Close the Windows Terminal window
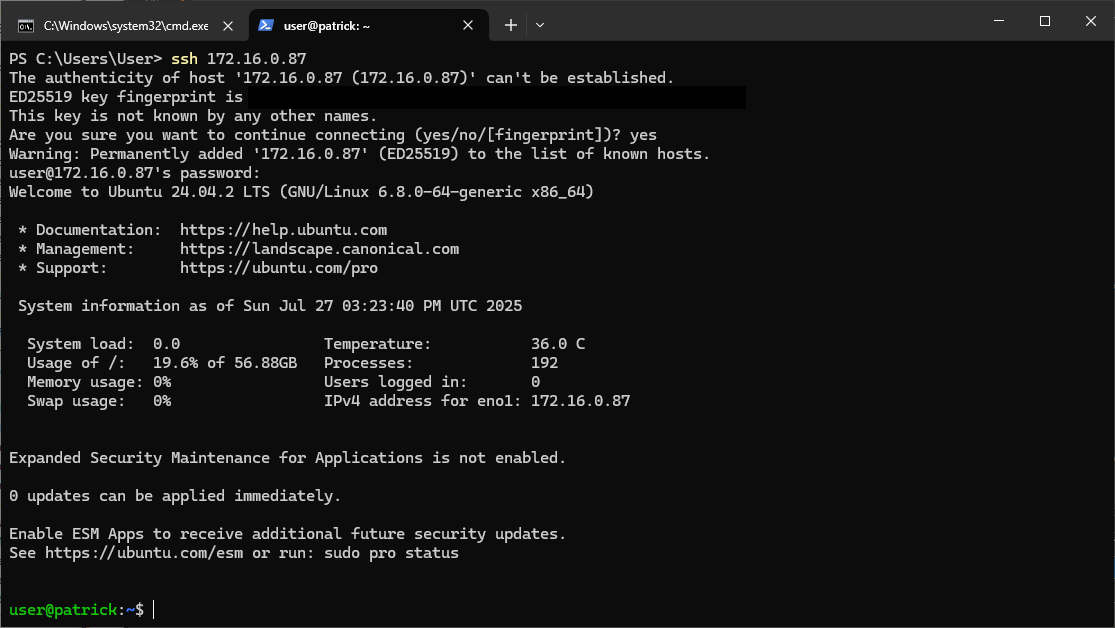The height and width of the screenshot is (628, 1115). [x=1090, y=21]
